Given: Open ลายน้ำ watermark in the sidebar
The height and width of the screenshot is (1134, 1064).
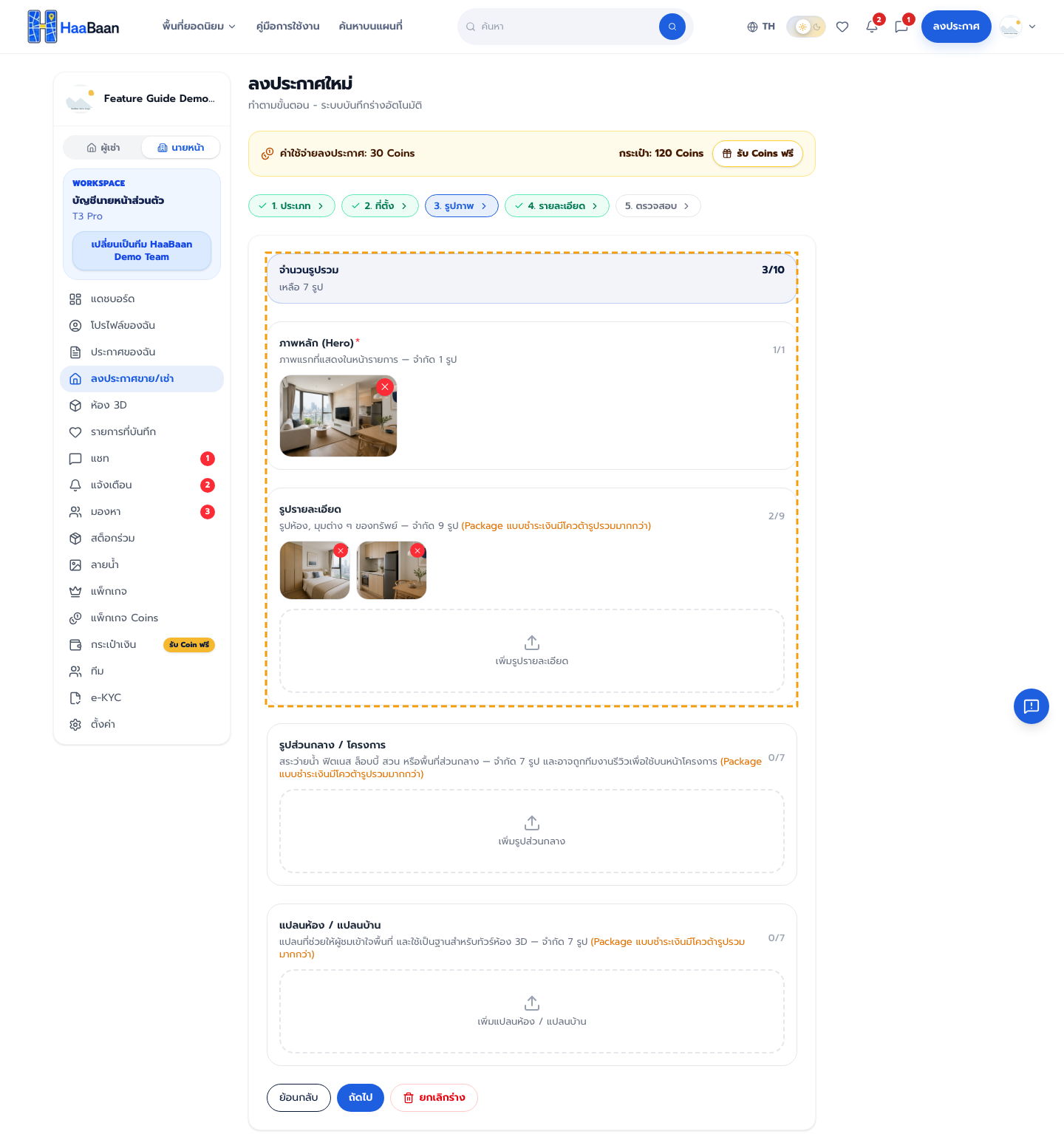Looking at the screenshot, I should click(x=142, y=565).
